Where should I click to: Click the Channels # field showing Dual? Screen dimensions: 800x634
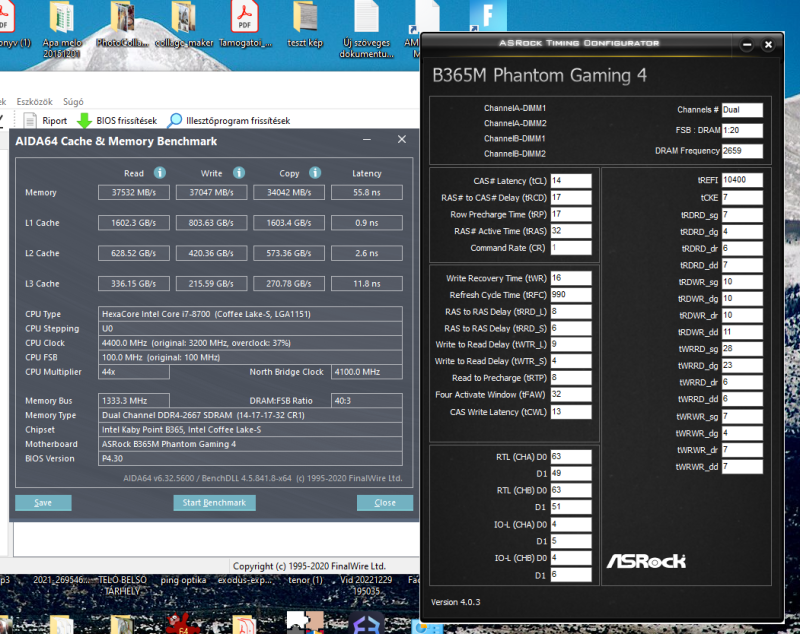coord(742,110)
